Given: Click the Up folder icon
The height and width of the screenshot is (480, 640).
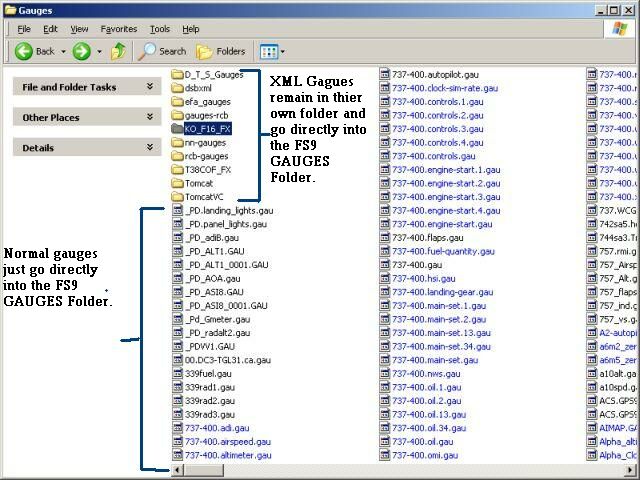Looking at the screenshot, I should pyautogui.click(x=118, y=51).
